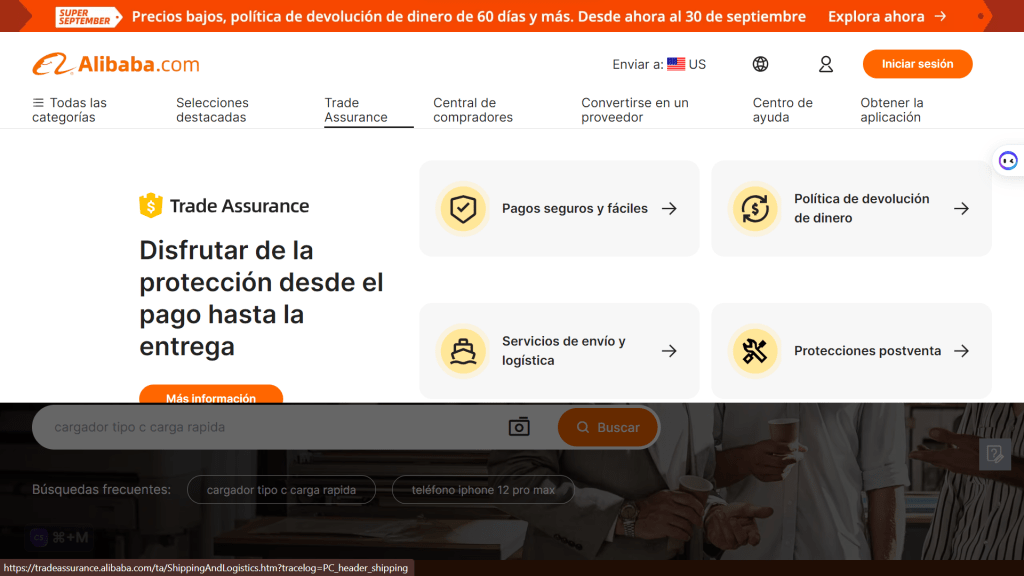The image size is (1024, 576).
Task: Click arrow on Pagos seguros y fáciles
Action: tap(669, 208)
